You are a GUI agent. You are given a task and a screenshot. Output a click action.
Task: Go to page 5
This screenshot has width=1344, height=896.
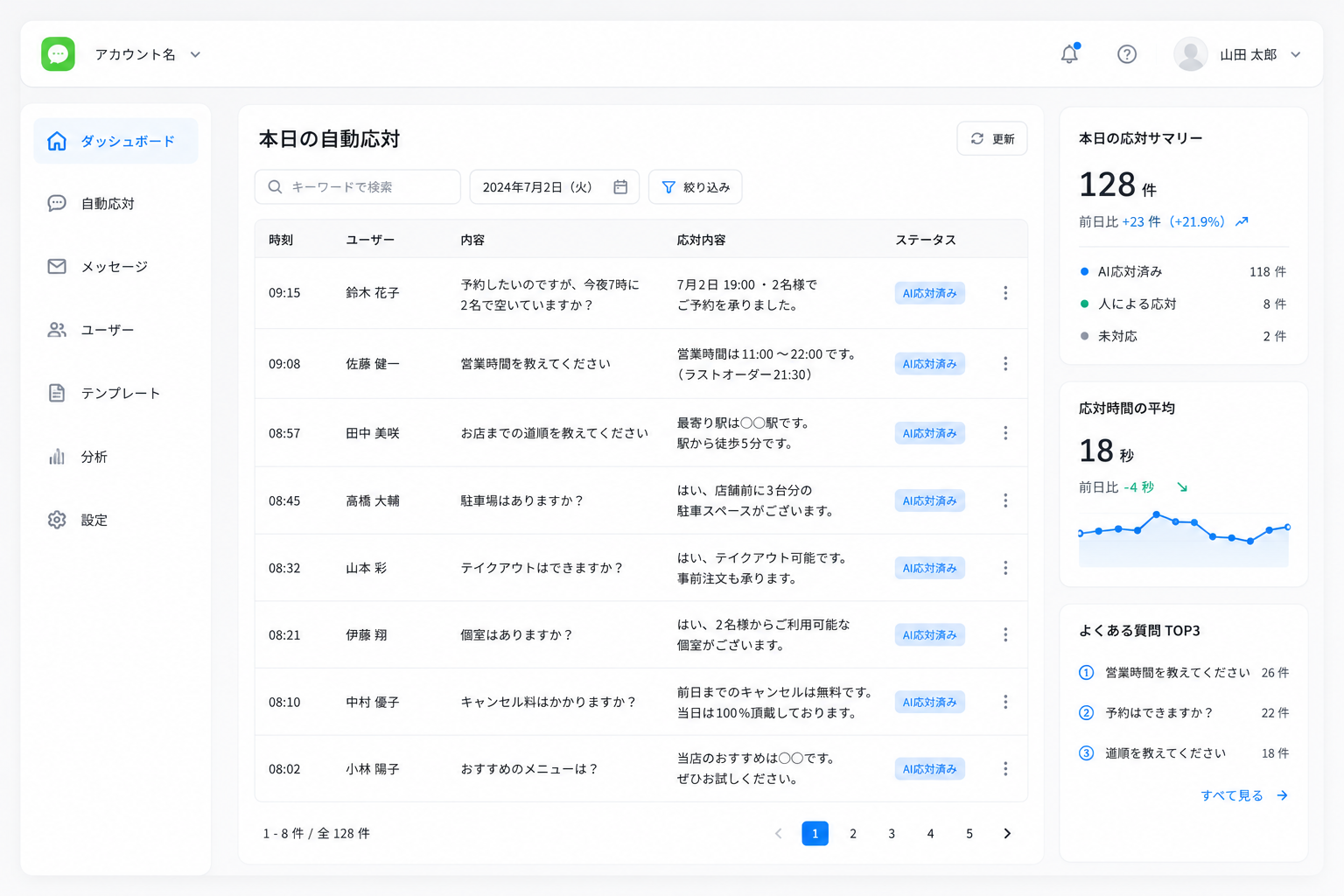[x=969, y=834]
